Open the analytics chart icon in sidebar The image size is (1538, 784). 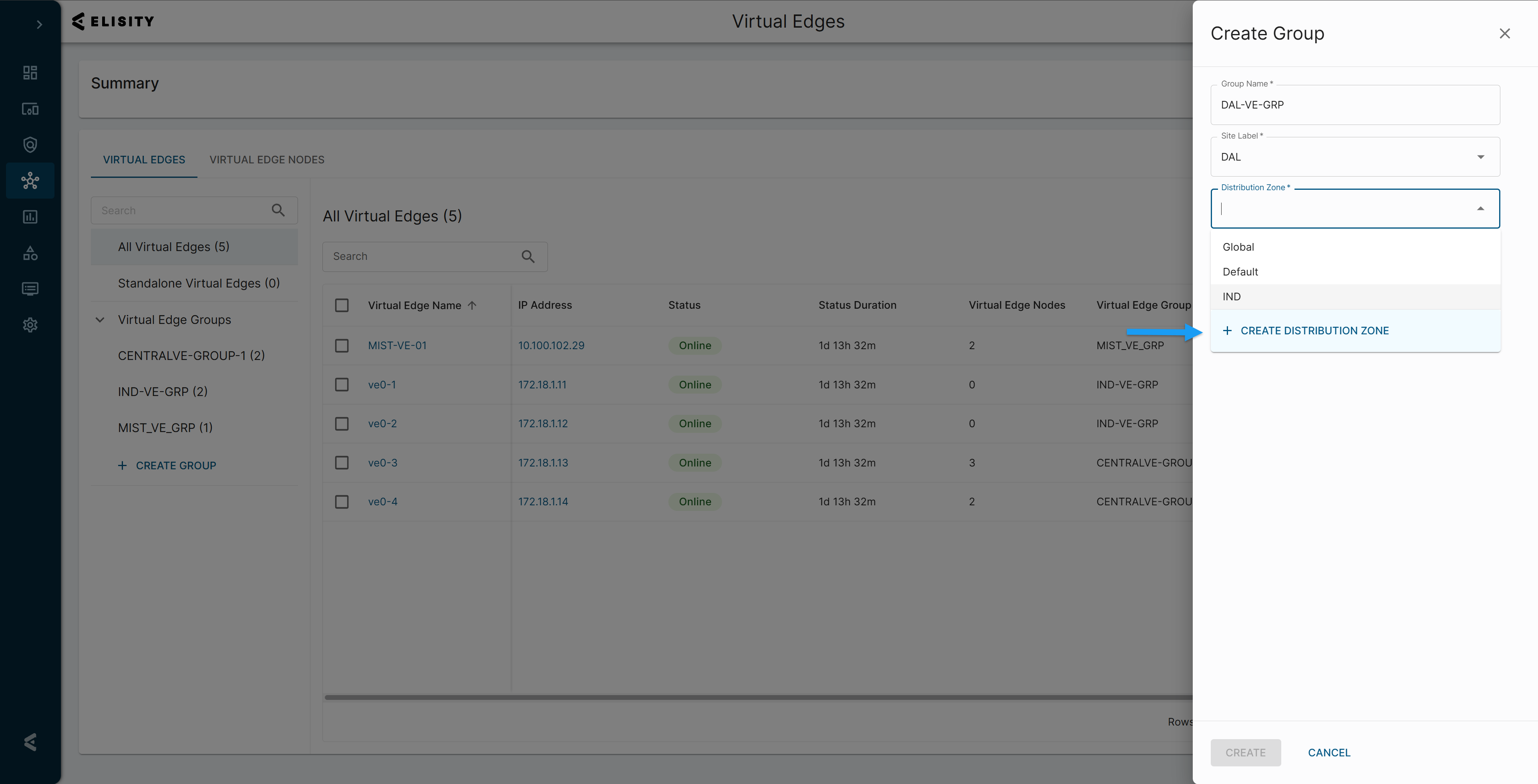coord(30,217)
